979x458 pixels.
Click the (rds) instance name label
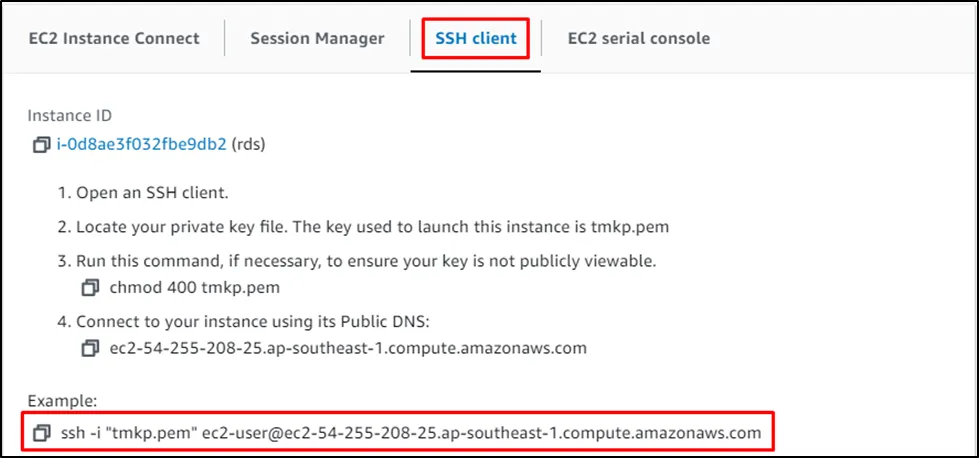[x=248, y=145]
